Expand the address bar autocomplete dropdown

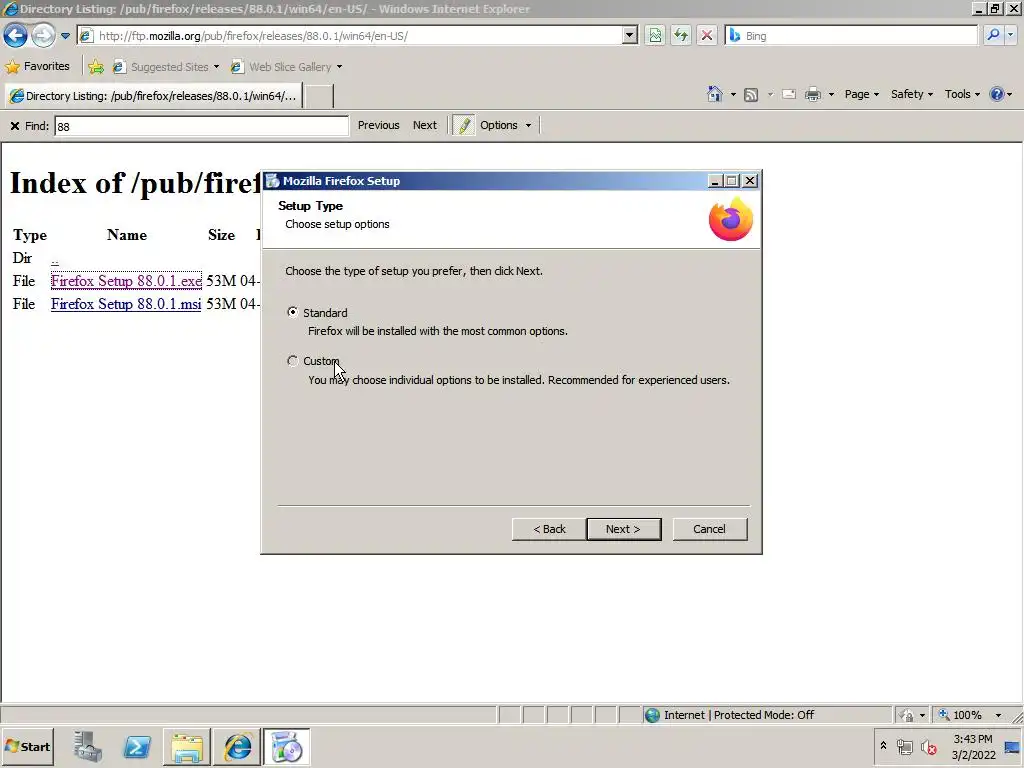pyautogui.click(x=630, y=35)
